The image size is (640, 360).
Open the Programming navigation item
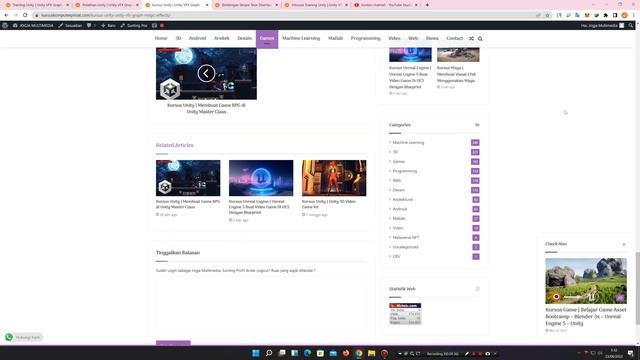pyautogui.click(x=365, y=38)
